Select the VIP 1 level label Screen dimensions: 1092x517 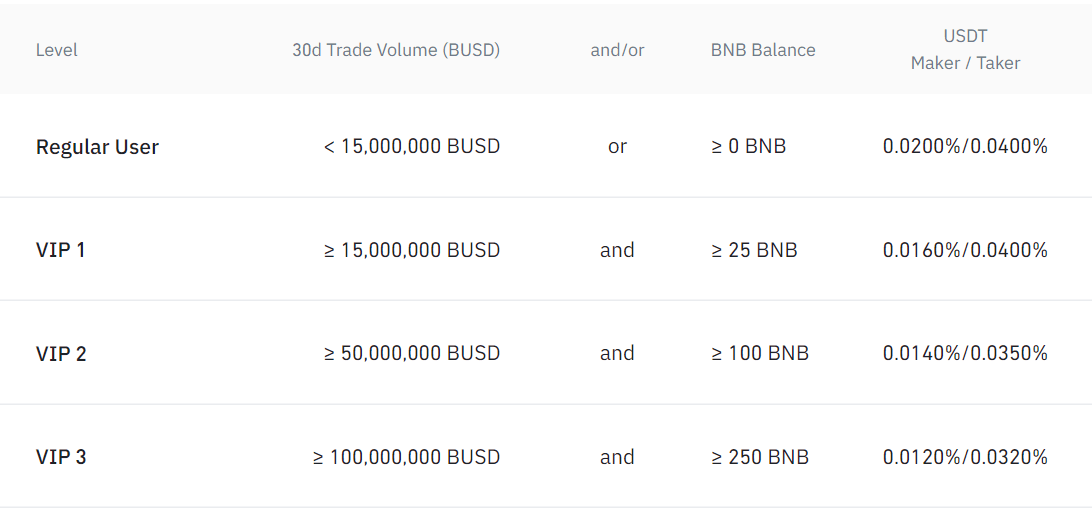click(x=61, y=249)
